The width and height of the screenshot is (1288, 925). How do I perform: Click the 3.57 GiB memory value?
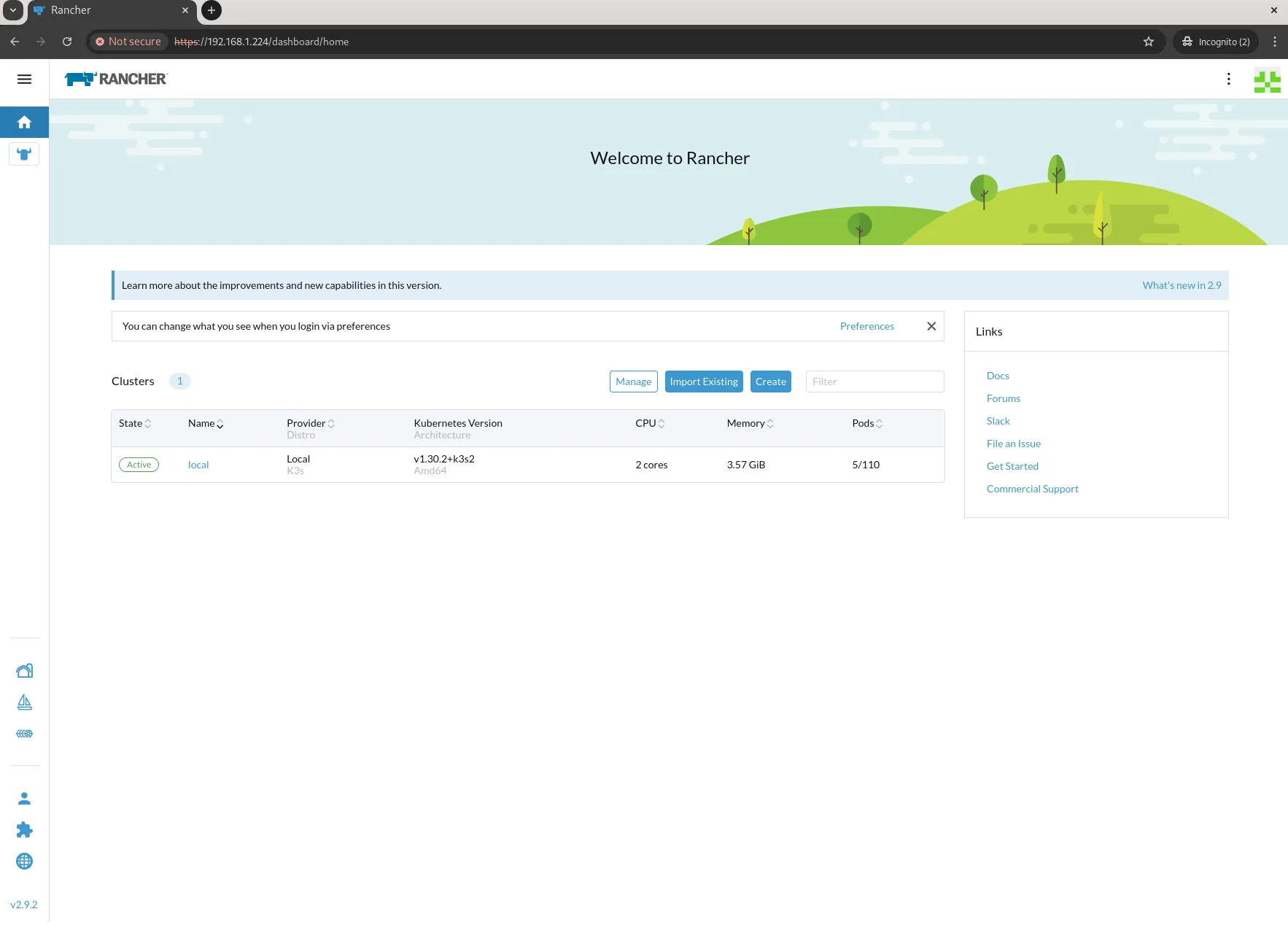745,465
